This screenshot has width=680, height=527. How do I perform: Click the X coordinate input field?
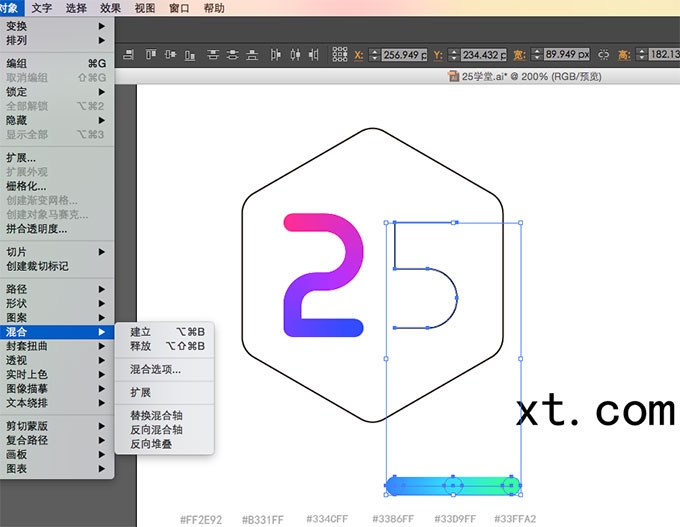point(404,55)
